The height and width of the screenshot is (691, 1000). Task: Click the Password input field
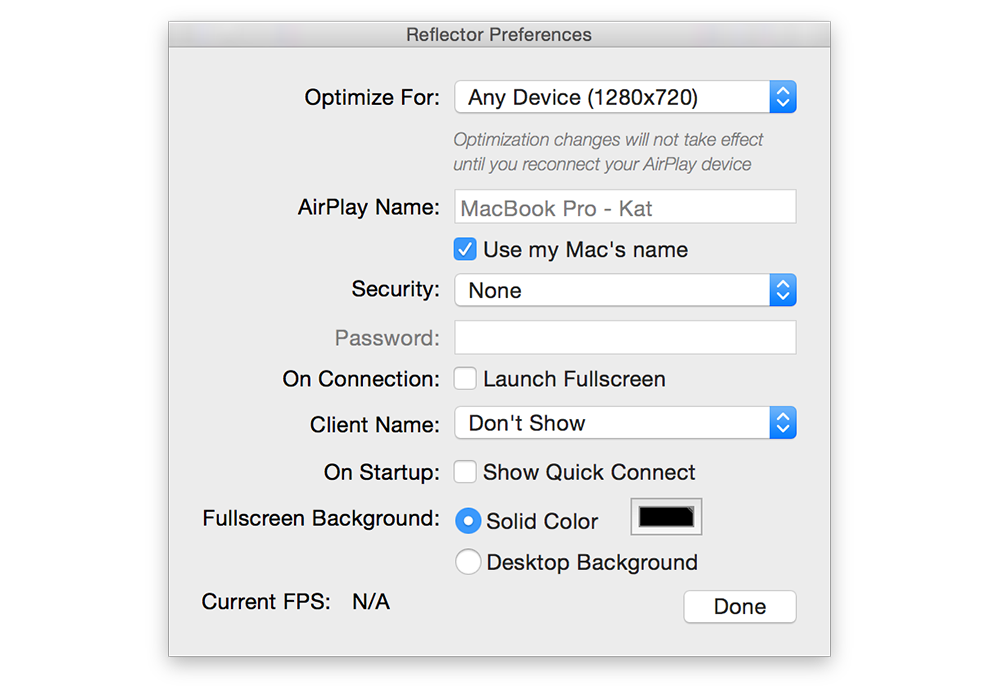coord(625,338)
